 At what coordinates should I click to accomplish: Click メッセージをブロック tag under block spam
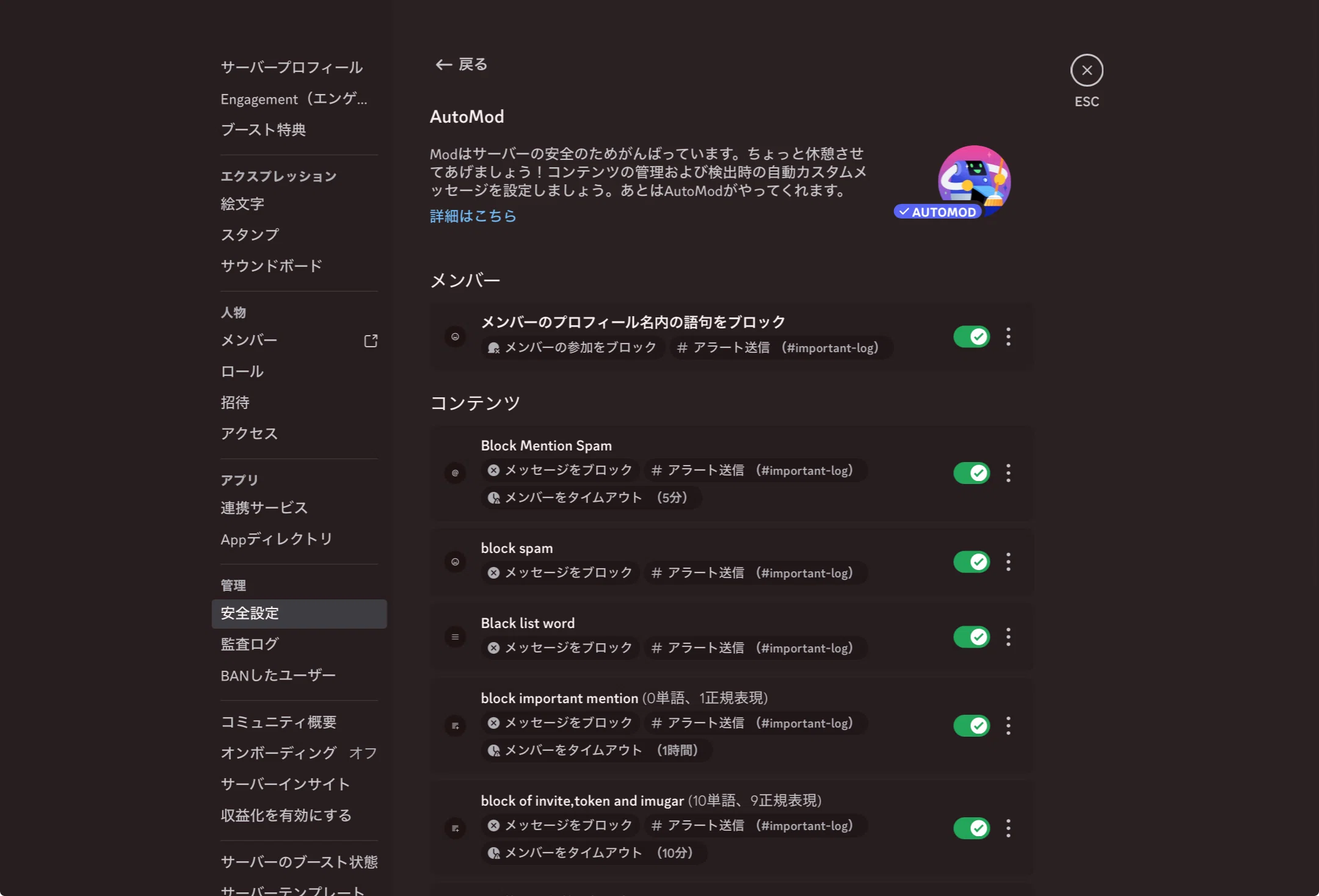click(560, 573)
